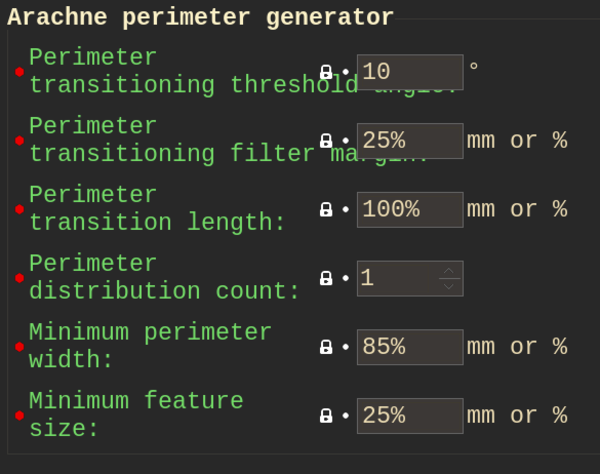Click the reset dot beside distribution count spinner
600x474 pixels.
(346, 278)
